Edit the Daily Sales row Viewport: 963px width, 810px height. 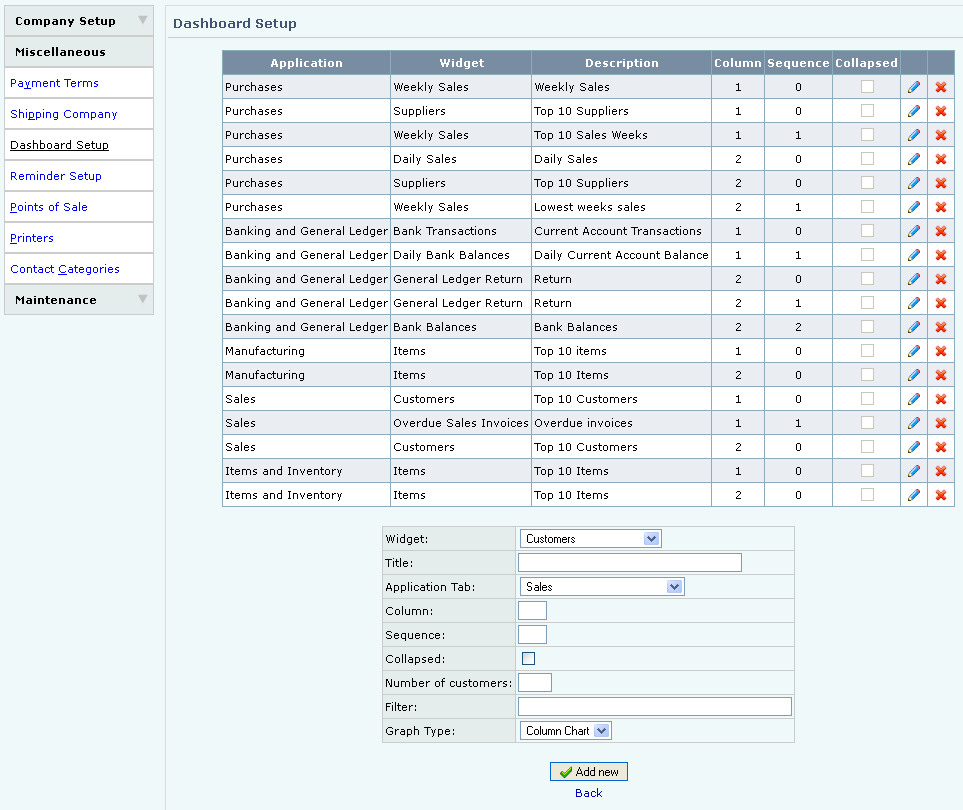pyautogui.click(x=914, y=159)
